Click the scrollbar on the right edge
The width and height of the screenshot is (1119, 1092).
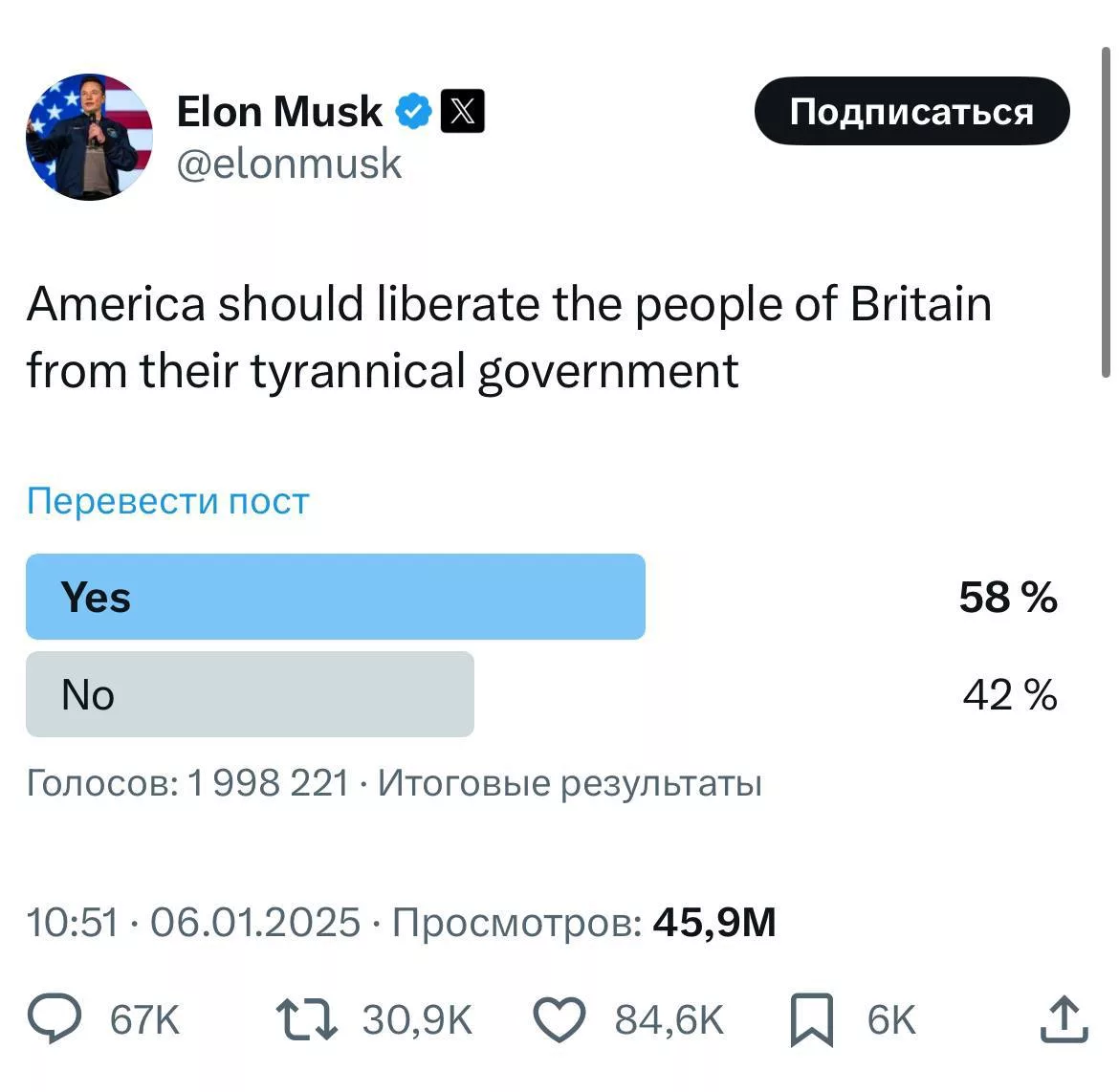tap(1107, 210)
